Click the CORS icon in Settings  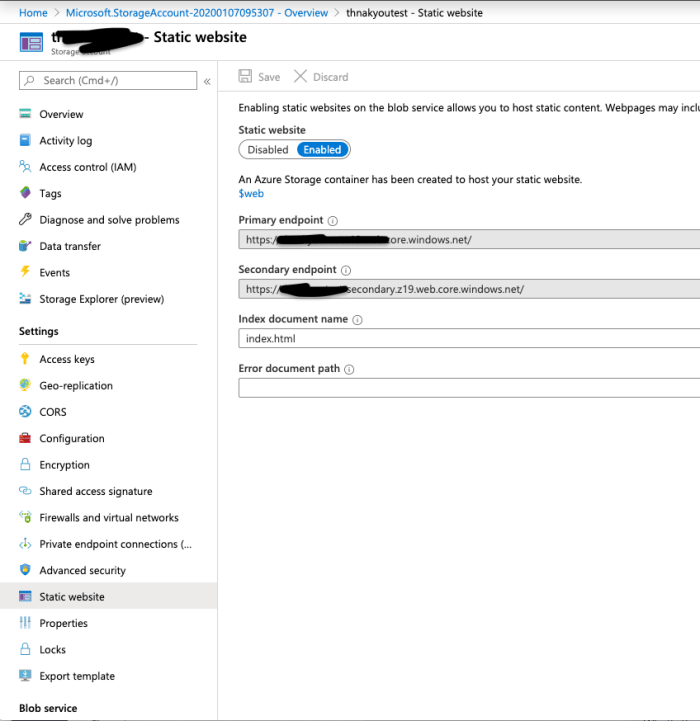coord(25,412)
